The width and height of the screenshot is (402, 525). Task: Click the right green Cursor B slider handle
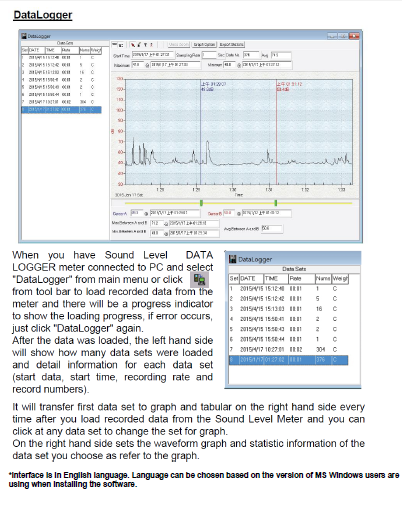tap(275, 203)
